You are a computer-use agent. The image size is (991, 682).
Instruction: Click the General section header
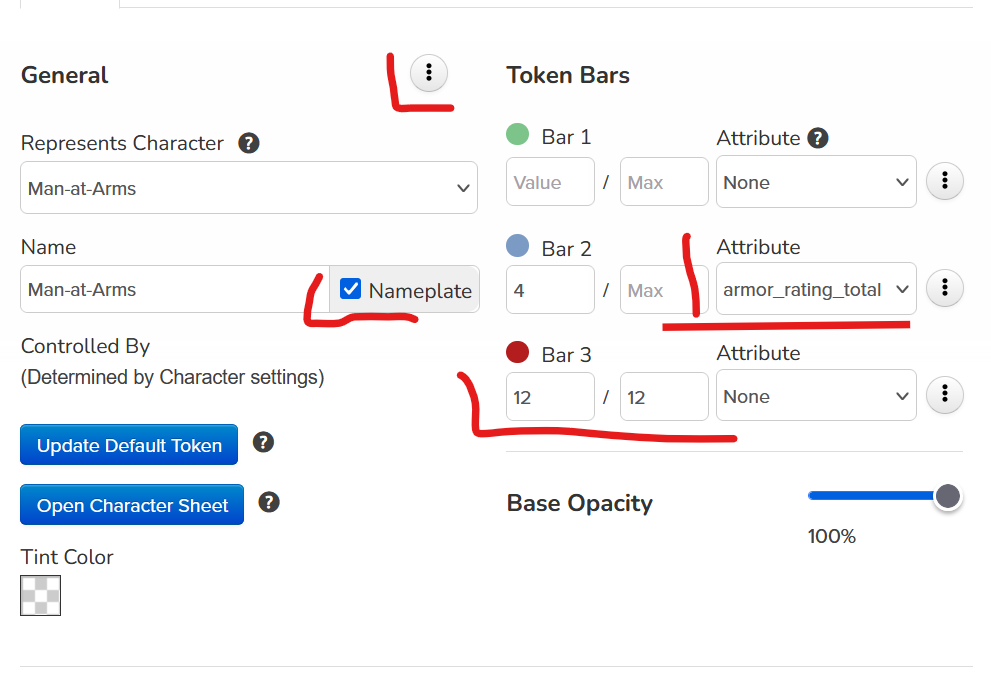64,75
